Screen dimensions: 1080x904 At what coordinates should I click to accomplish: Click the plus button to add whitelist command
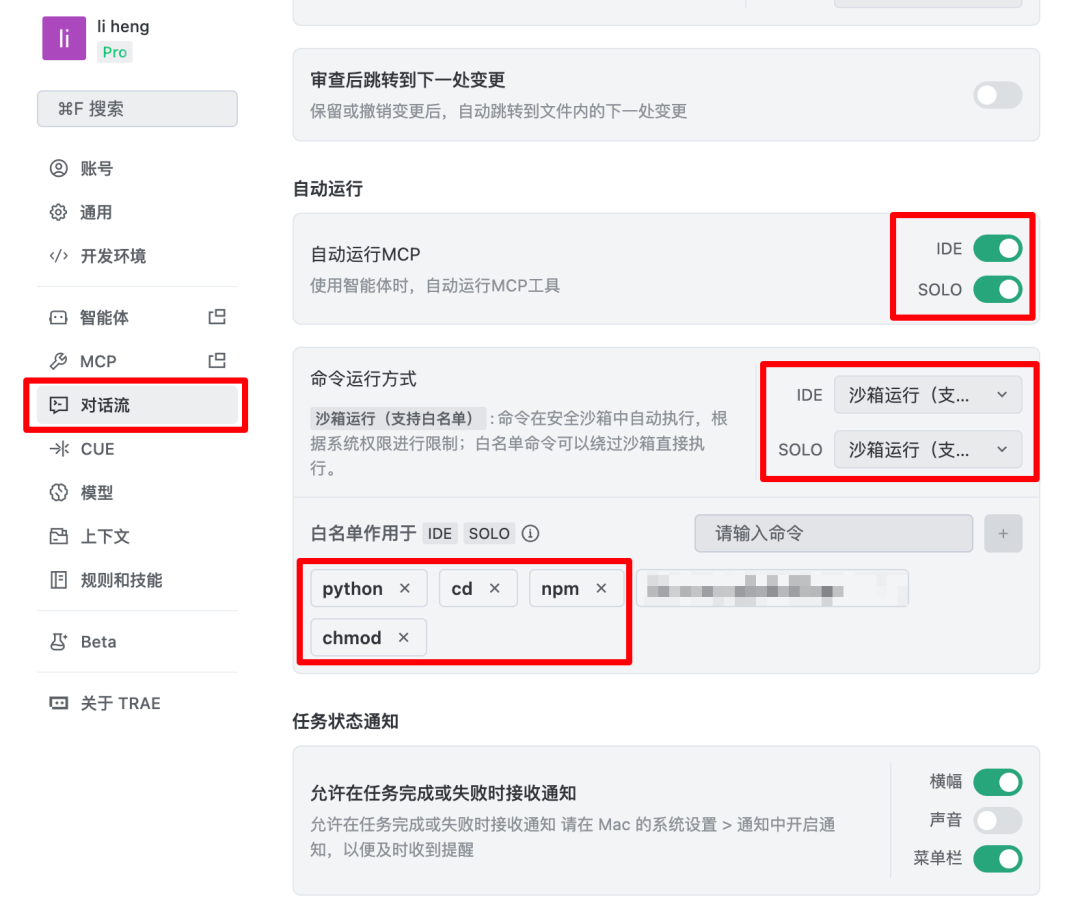tap(1003, 533)
